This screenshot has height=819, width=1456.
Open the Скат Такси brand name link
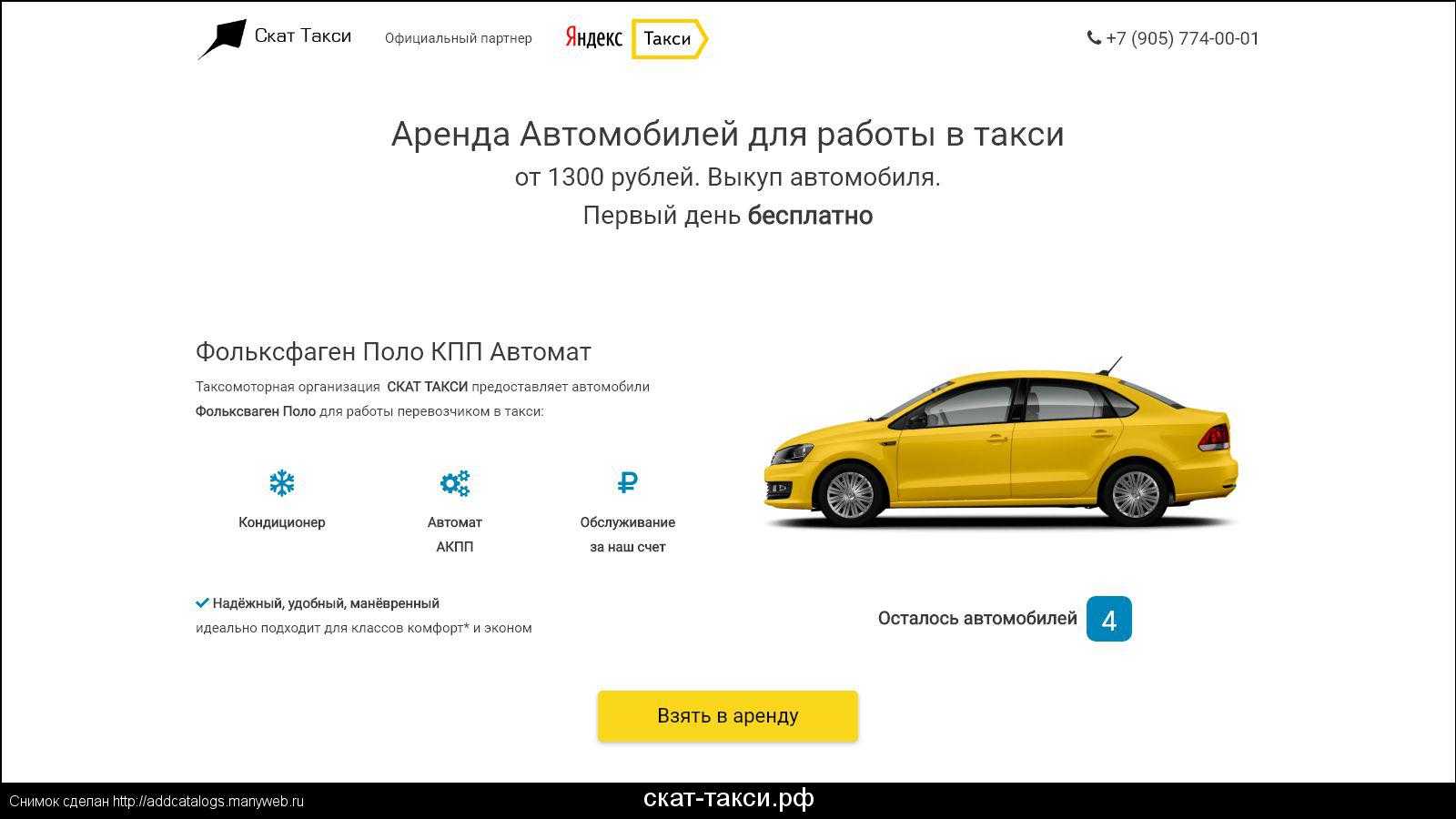click(303, 35)
